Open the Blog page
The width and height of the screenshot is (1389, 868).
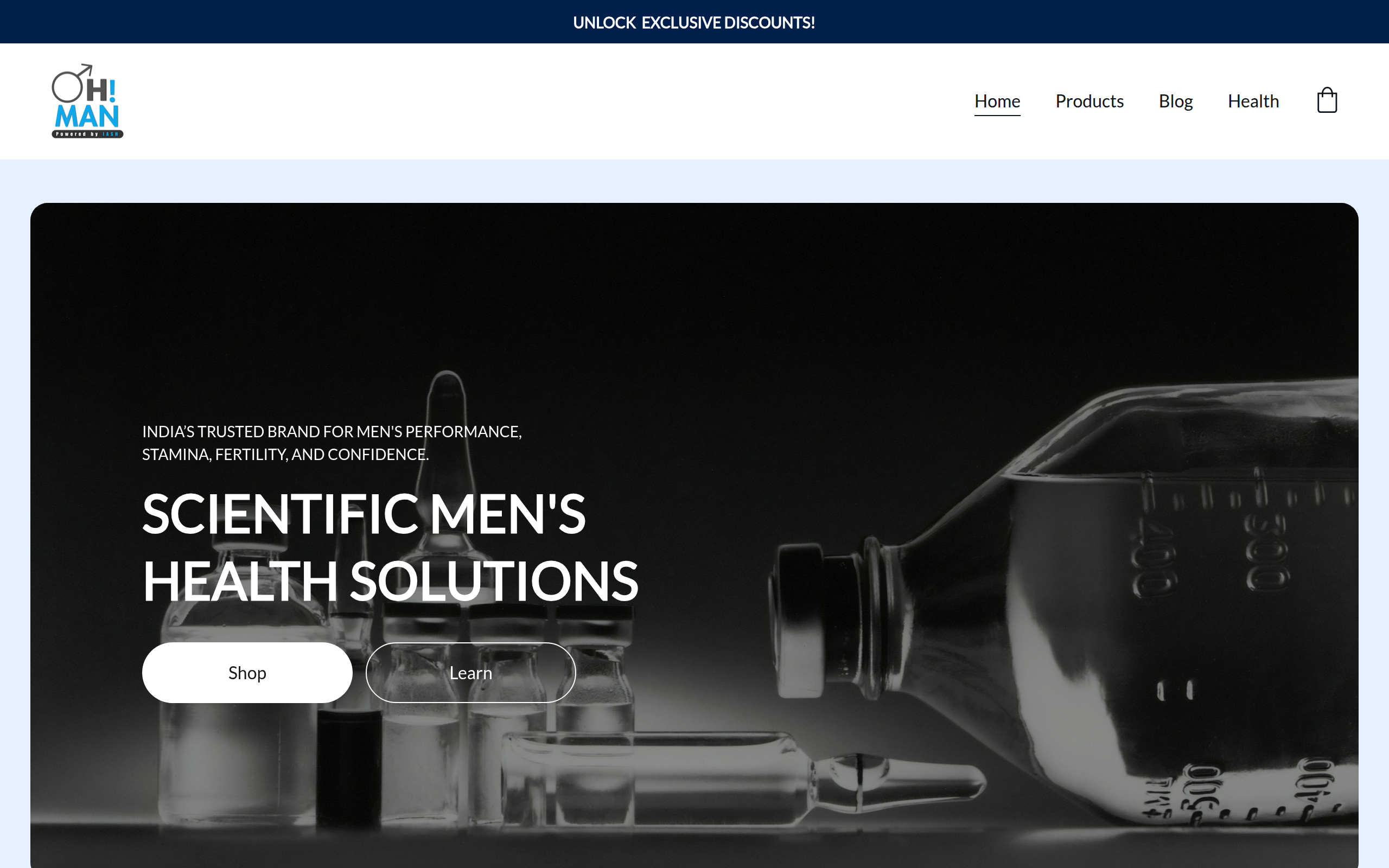click(x=1175, y=101)
